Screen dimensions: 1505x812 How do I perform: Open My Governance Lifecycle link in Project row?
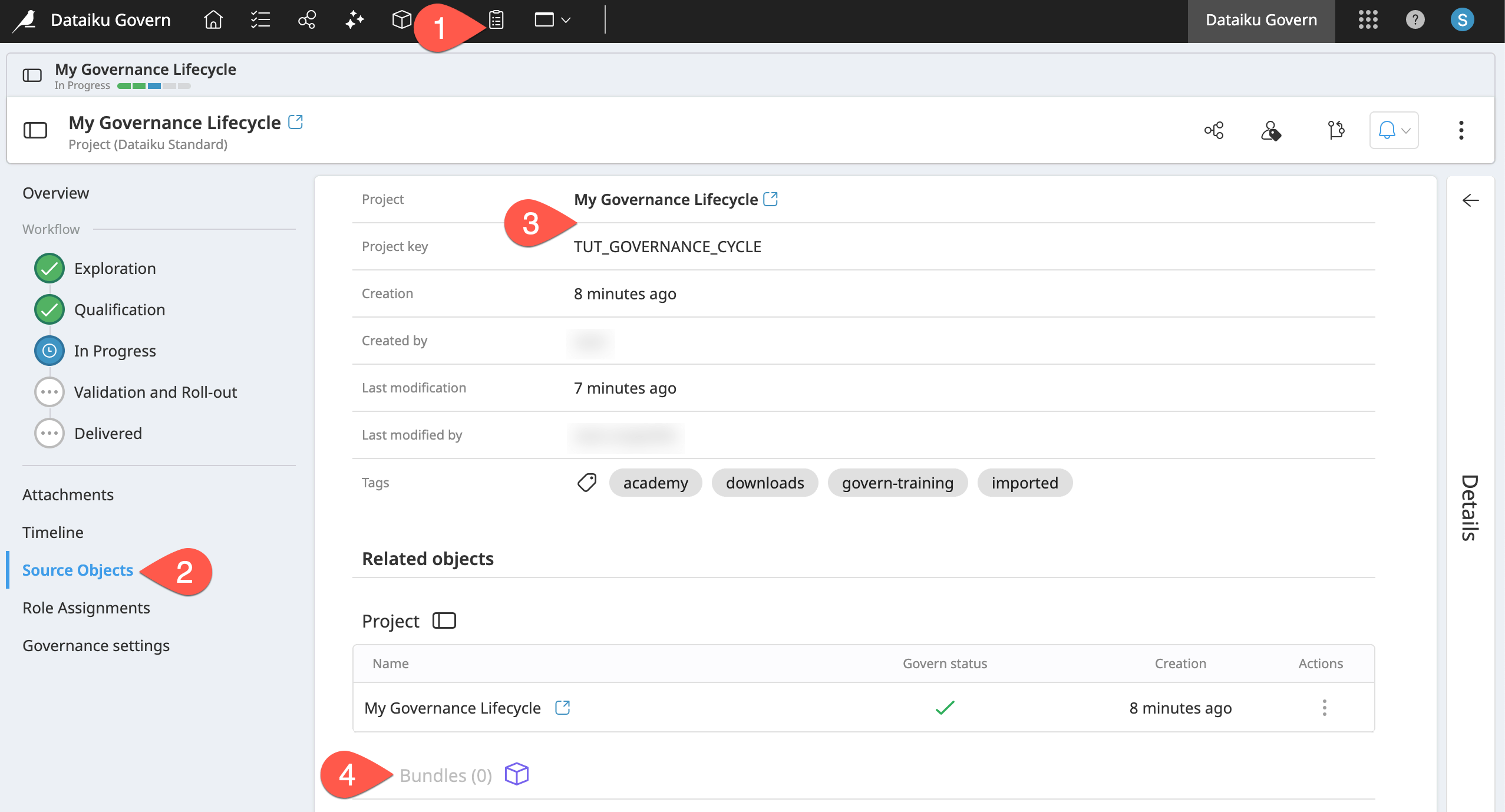click(666, 199)
